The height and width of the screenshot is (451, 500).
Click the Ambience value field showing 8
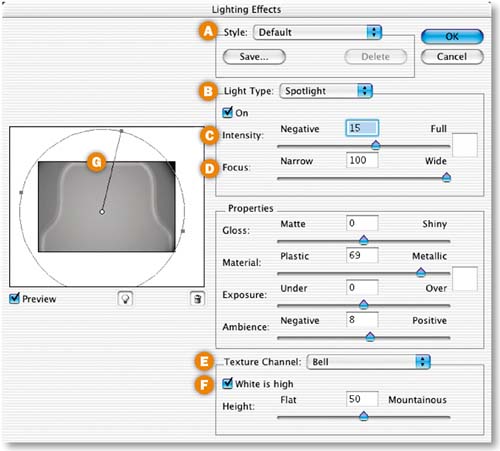(362, 320)
